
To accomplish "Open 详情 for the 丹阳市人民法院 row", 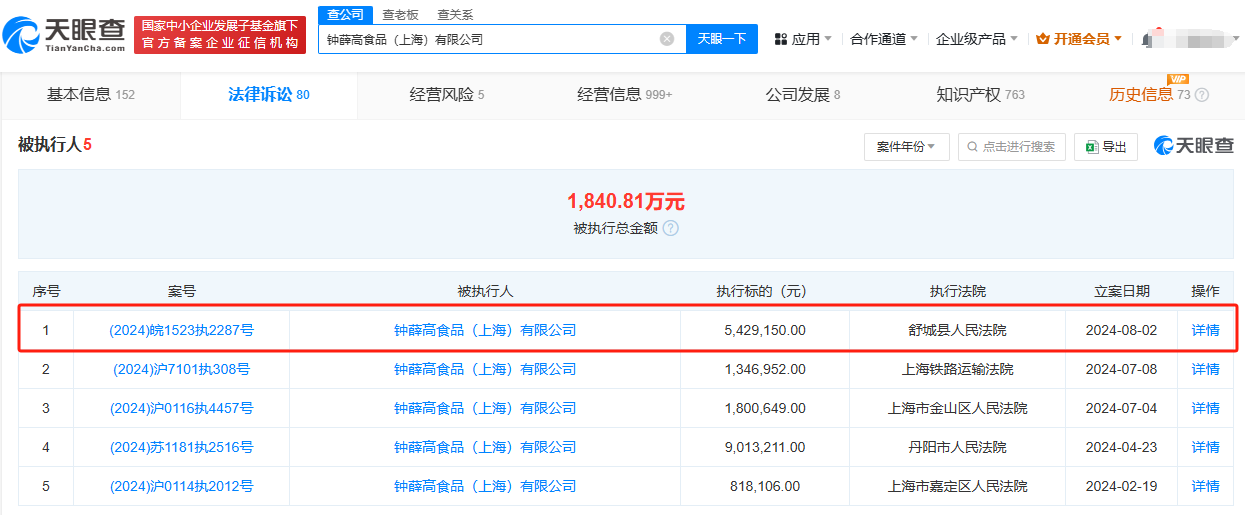I will (x=1205, y=447).
